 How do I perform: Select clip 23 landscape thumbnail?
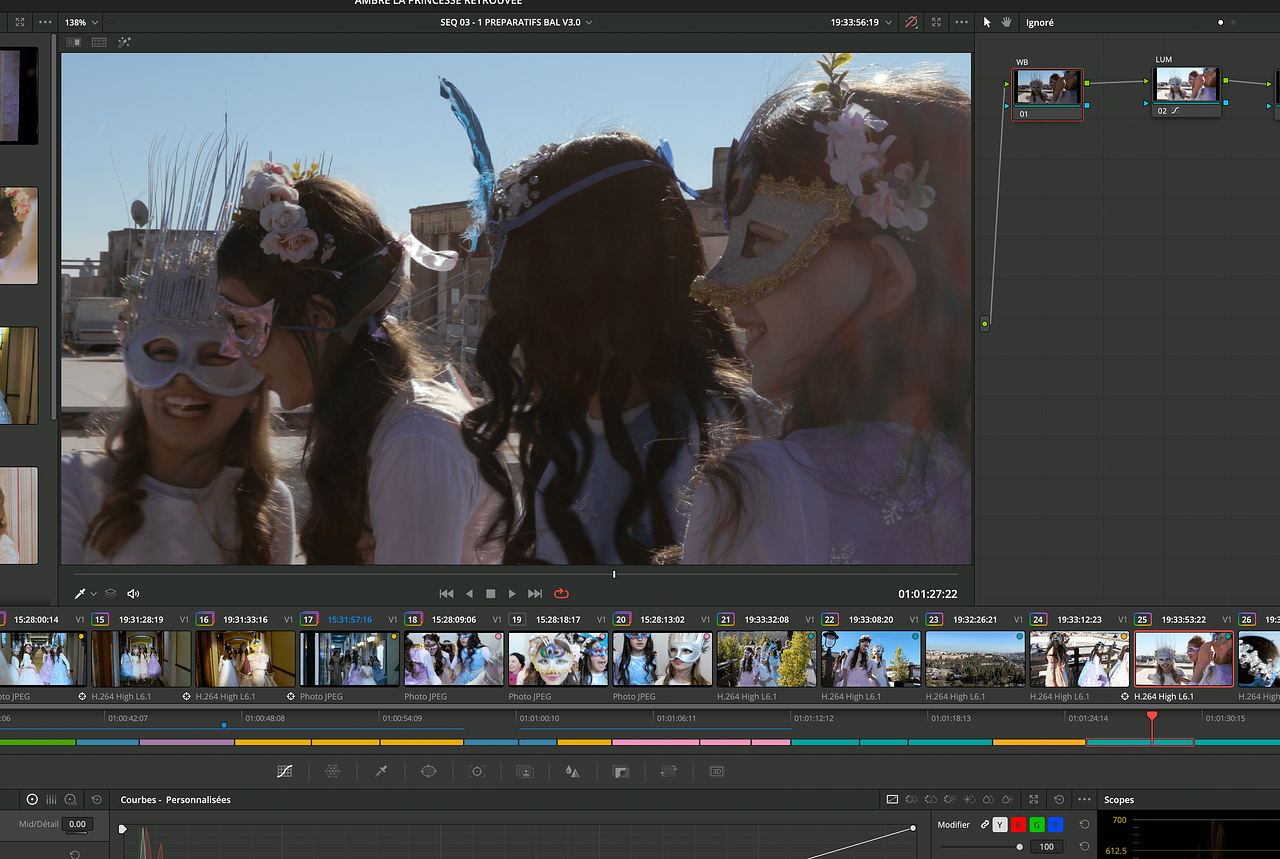pyautogui.click(x=975, y=658)
